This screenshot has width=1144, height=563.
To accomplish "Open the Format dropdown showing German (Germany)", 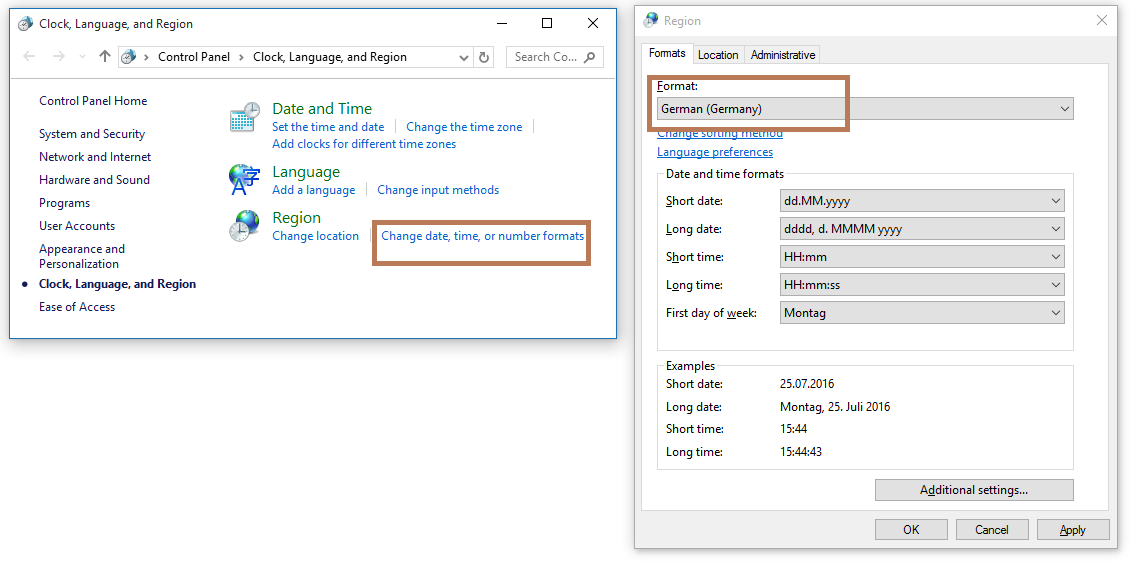I will pyautogui.click(x=864, y=109).
